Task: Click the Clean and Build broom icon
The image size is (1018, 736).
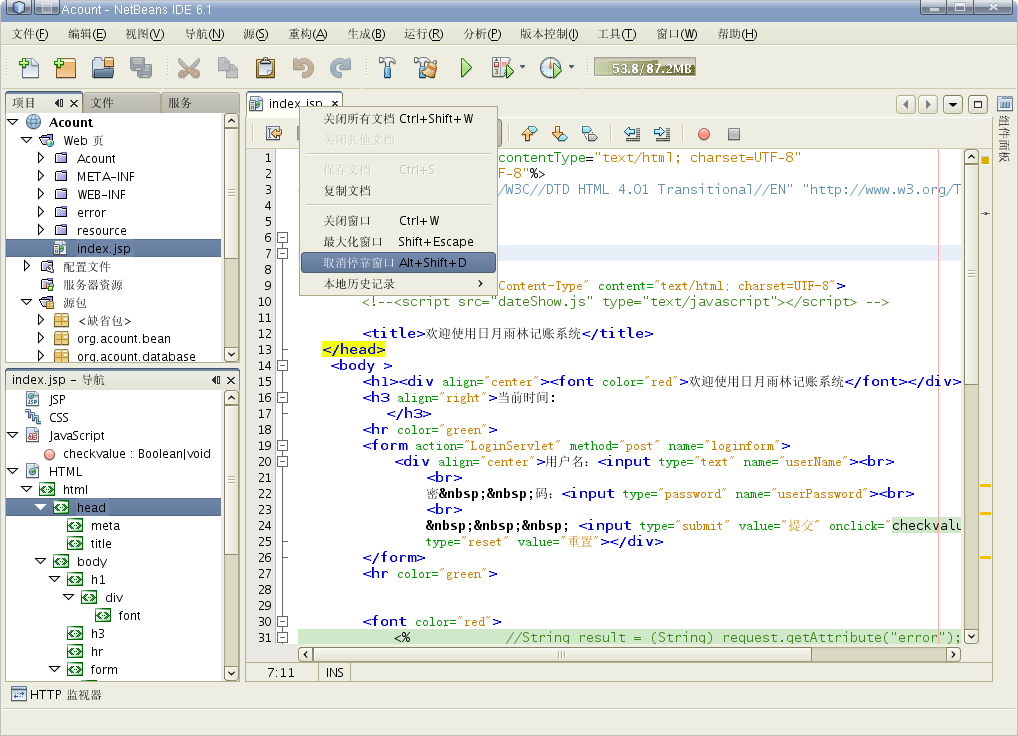Action: (x=426, y=67)
